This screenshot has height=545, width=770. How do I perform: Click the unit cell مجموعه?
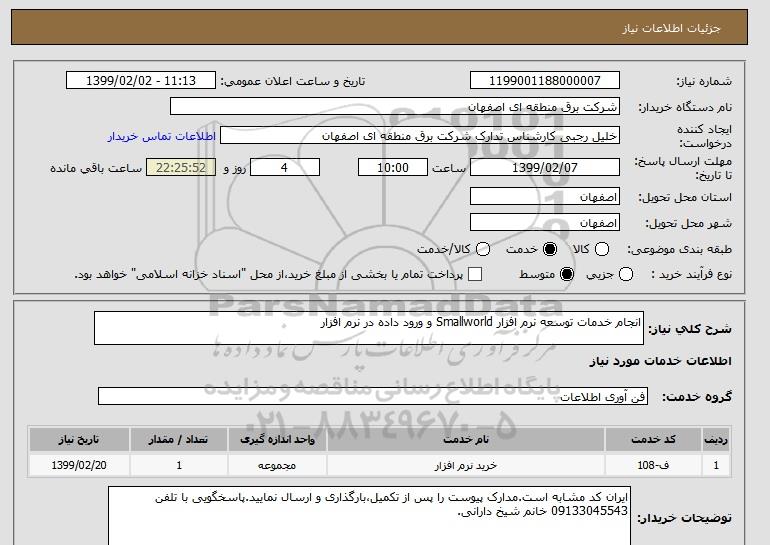(x=277, y=465)
